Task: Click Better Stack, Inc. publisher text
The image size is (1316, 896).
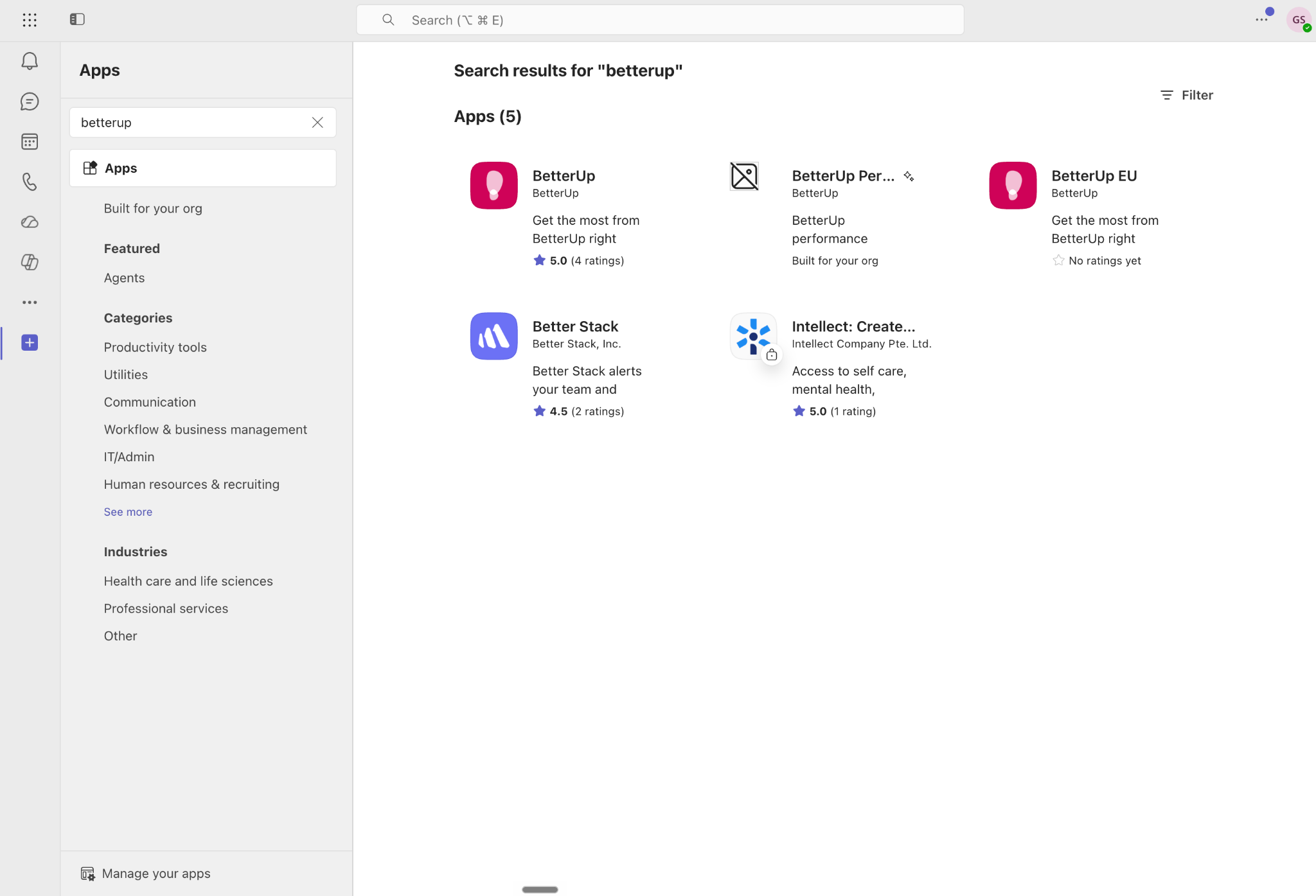Action: point(576,344)
